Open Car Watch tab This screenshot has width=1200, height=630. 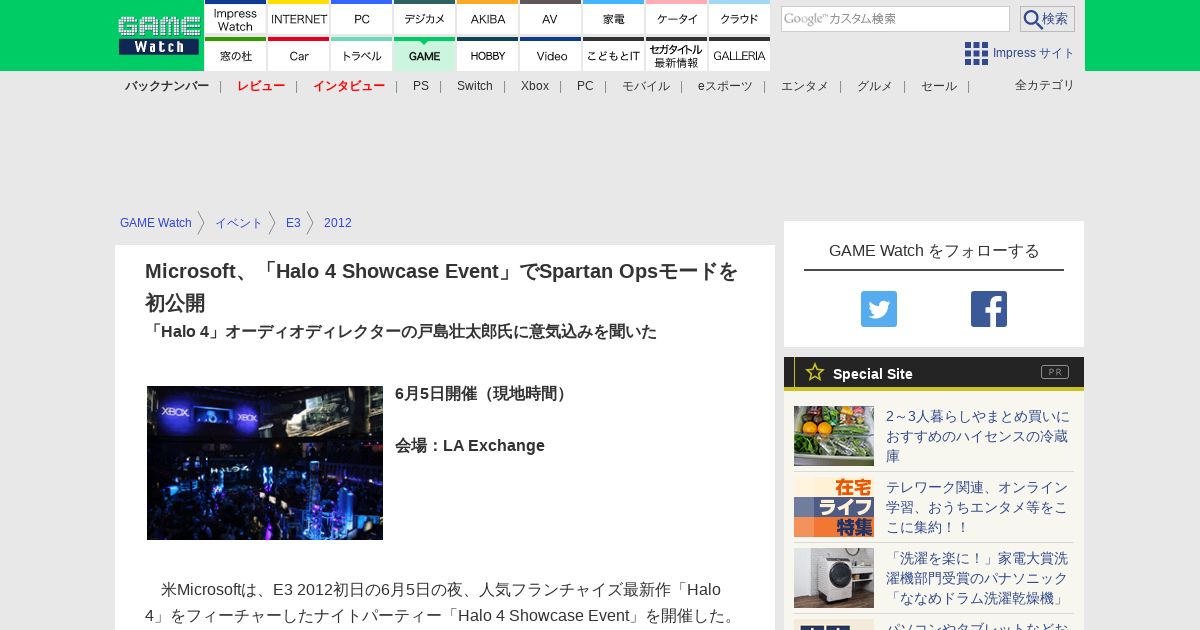299,54
